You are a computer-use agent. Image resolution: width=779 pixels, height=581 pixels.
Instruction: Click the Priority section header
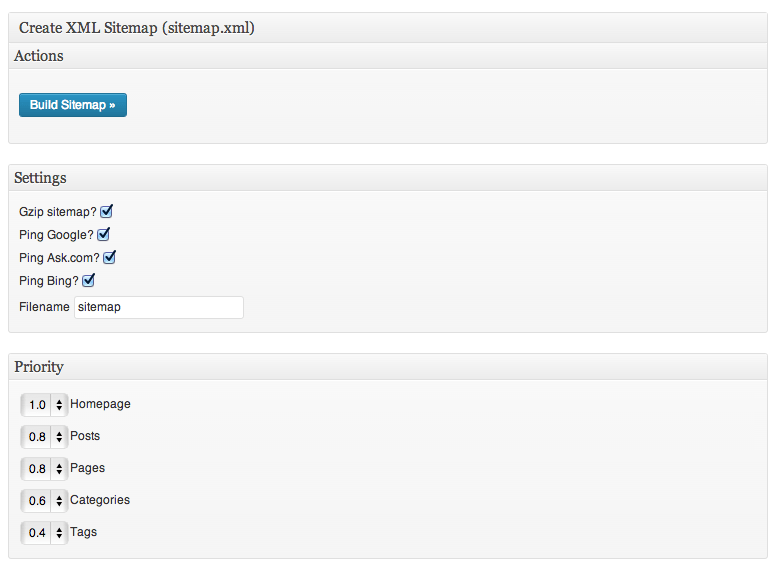[x=388, y=367]
